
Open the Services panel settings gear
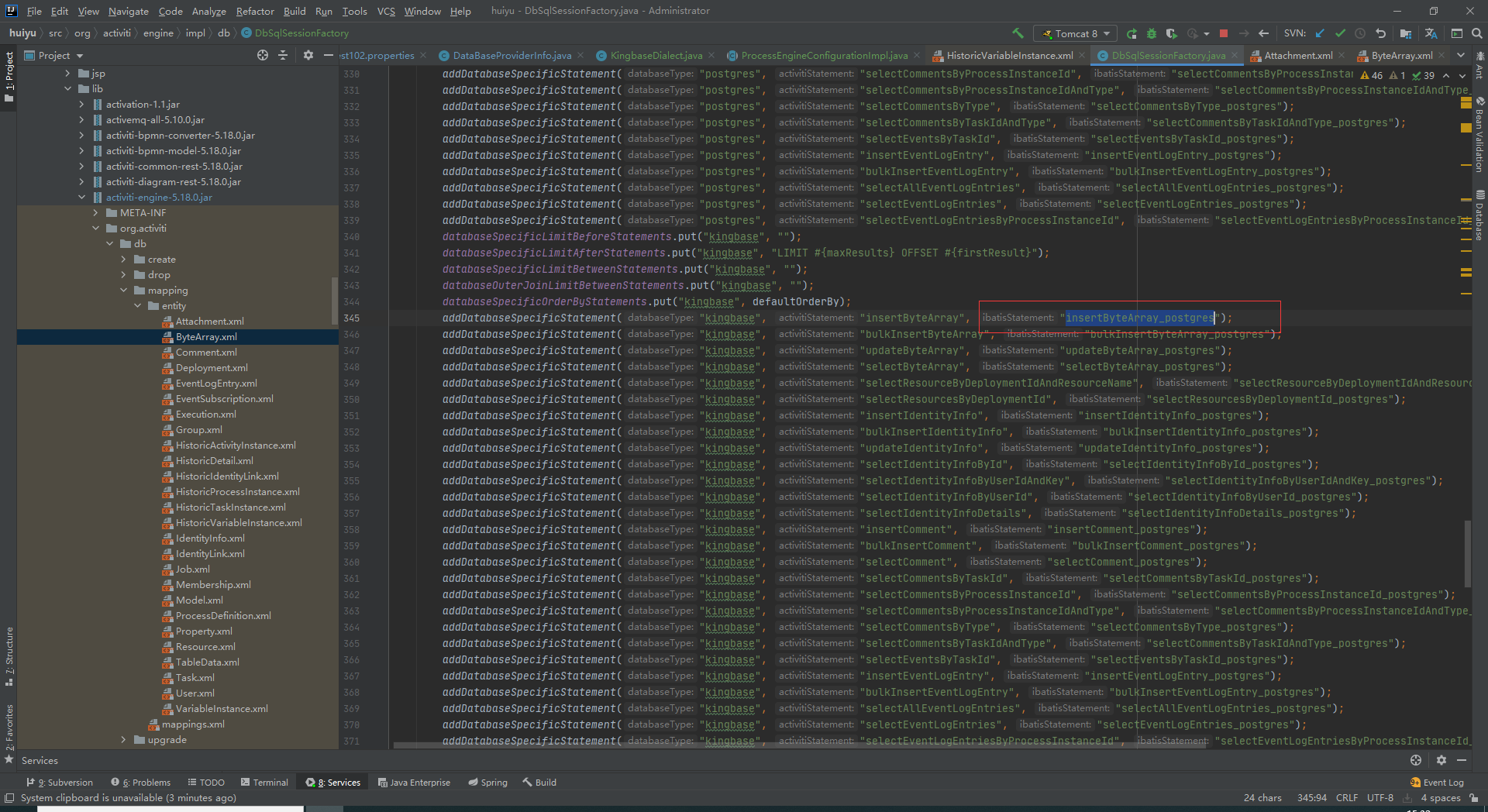tap(1441, 760)
